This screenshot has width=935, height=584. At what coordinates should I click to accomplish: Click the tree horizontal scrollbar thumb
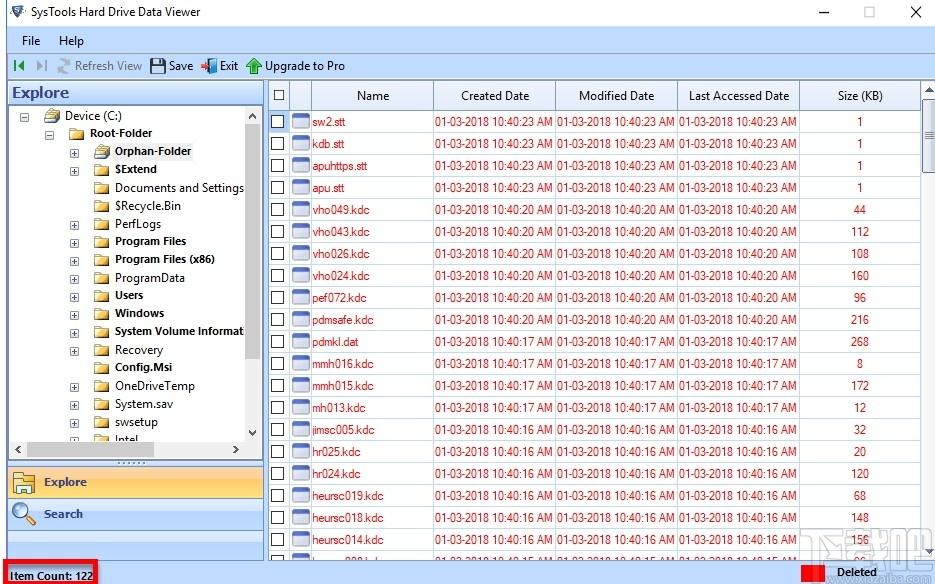[90, 449]
